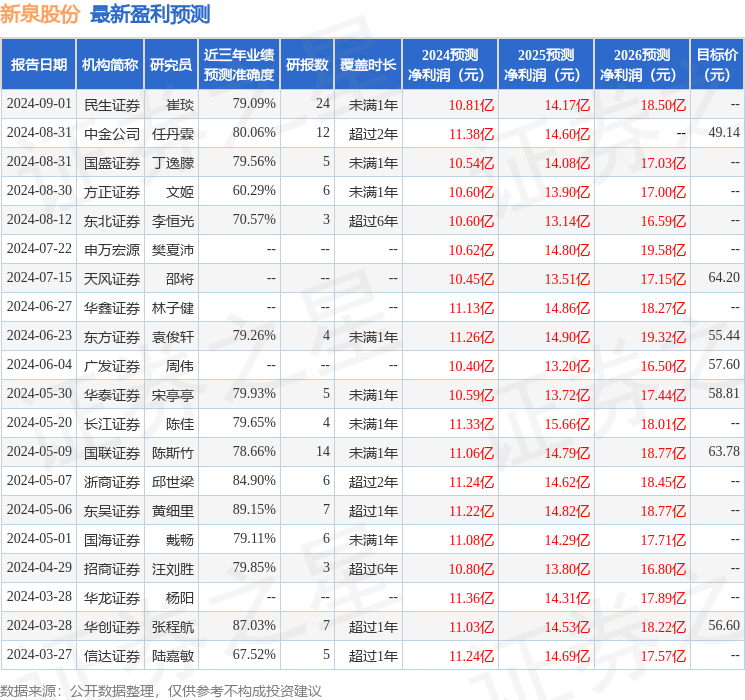
Task: Click analyst name 任丹霖
Action: tap(172, 134)
